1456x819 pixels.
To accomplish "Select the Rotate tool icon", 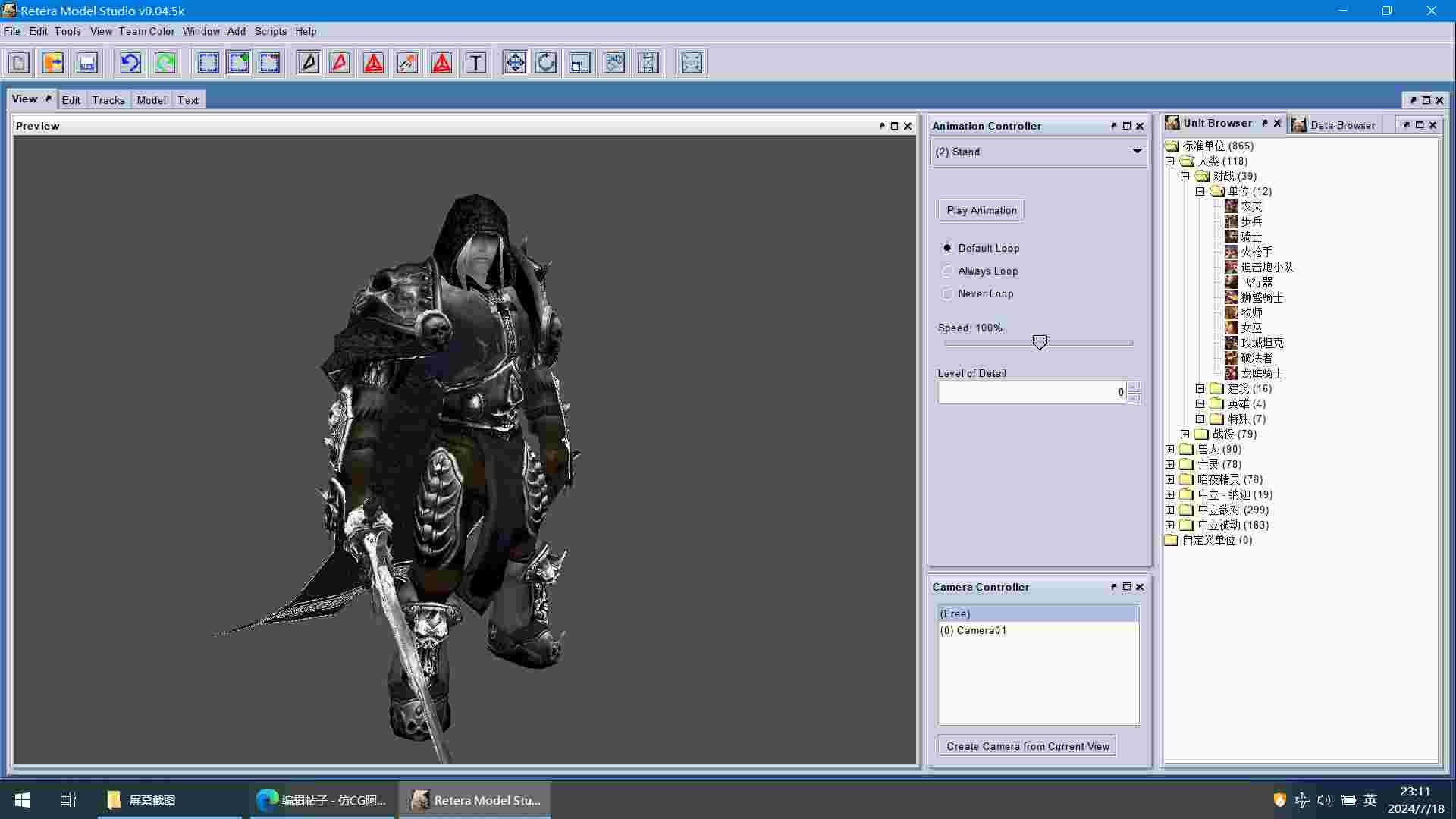I will [546, 62].
